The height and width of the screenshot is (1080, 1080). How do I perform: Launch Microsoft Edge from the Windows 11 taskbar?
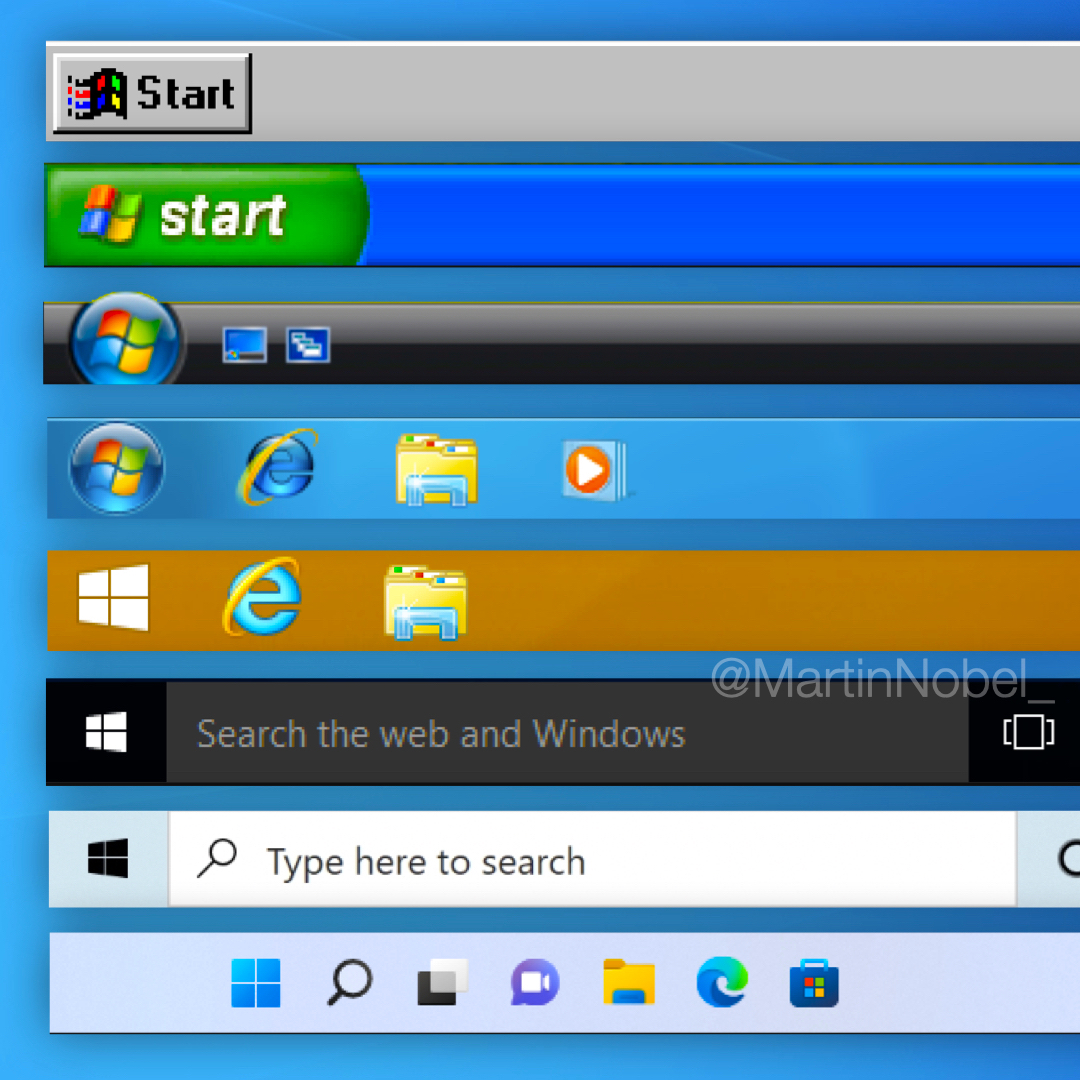pyautogui.click(x=722, y=982)
